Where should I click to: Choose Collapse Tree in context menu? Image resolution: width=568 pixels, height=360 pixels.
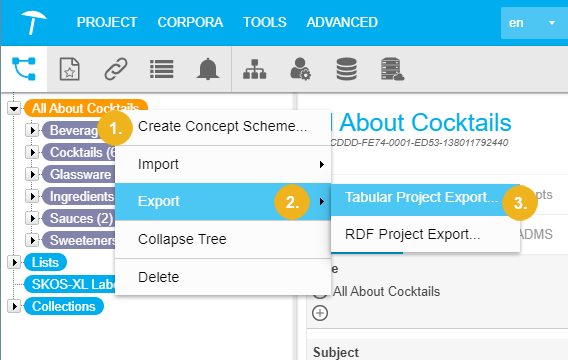(223, 239)
